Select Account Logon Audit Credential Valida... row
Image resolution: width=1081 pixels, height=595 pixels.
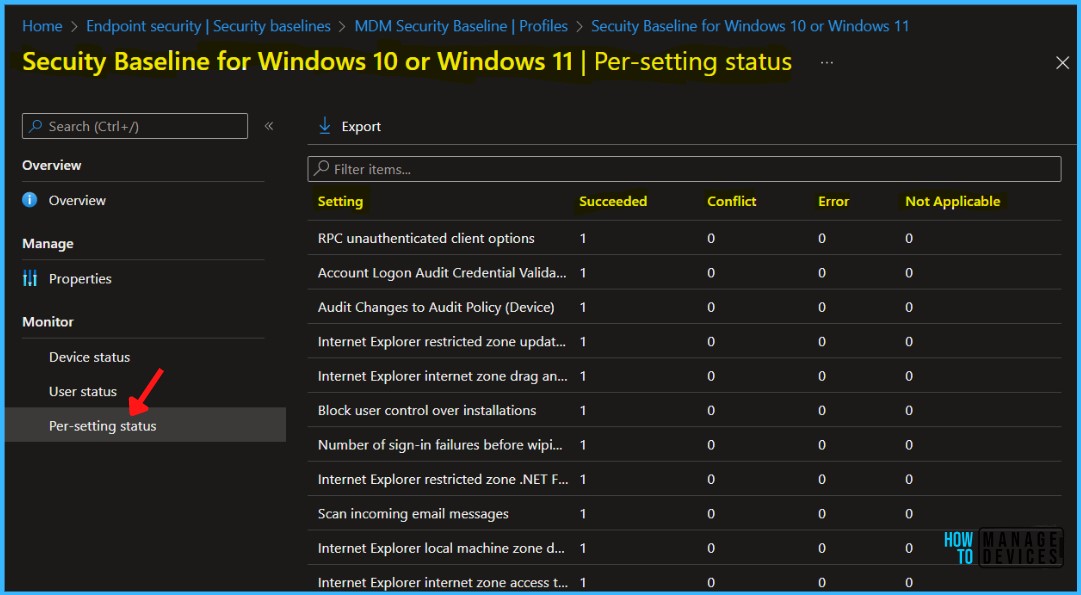(684, 272)
